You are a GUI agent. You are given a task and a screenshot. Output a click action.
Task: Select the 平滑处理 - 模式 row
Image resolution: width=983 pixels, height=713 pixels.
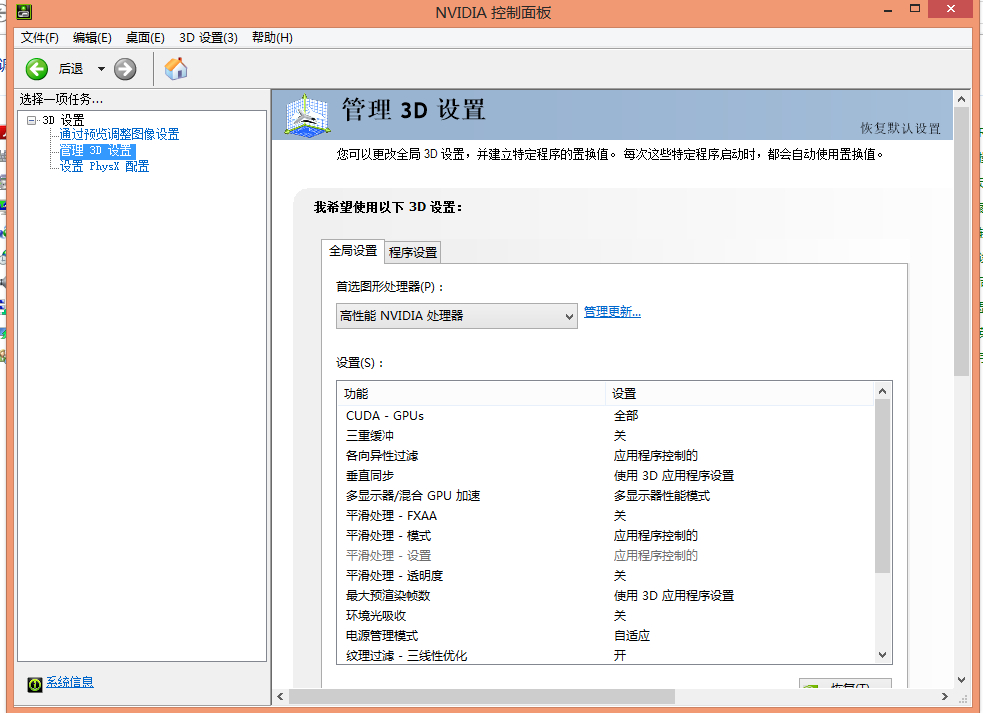tap(605, 536)
